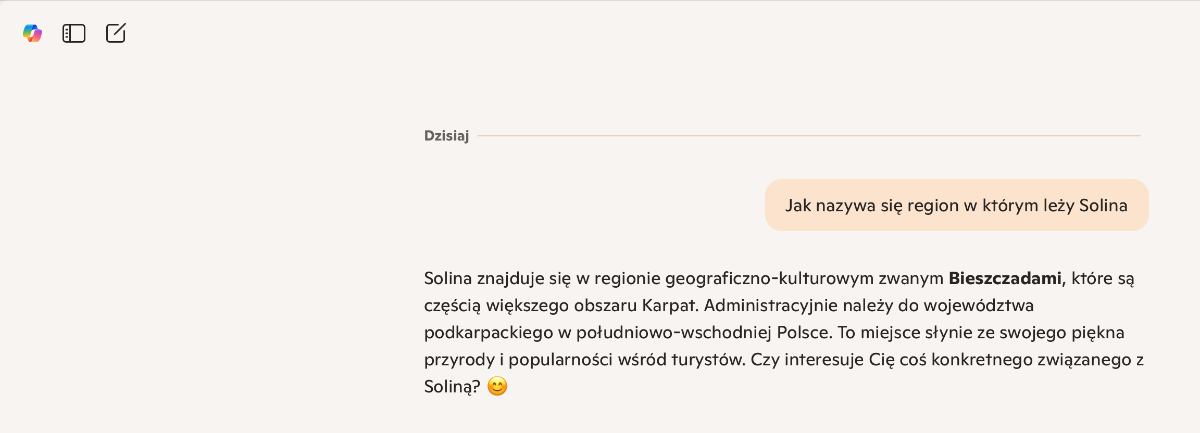Click the Copilot logo icon
Viewport: 1200px width, 433px height.
[33, 33]
